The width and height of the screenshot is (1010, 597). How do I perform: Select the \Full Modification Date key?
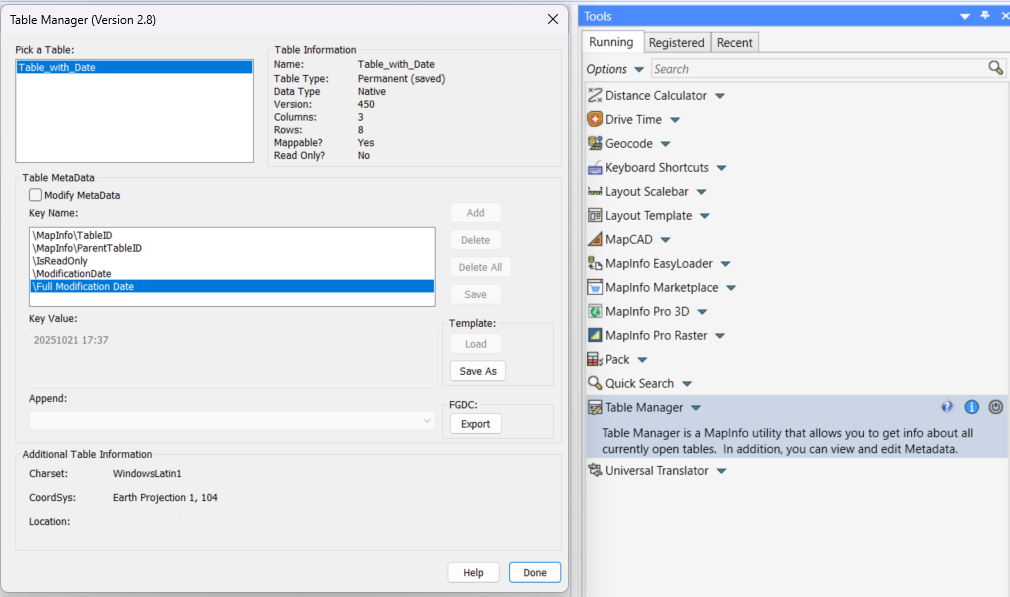click(232, 287)
